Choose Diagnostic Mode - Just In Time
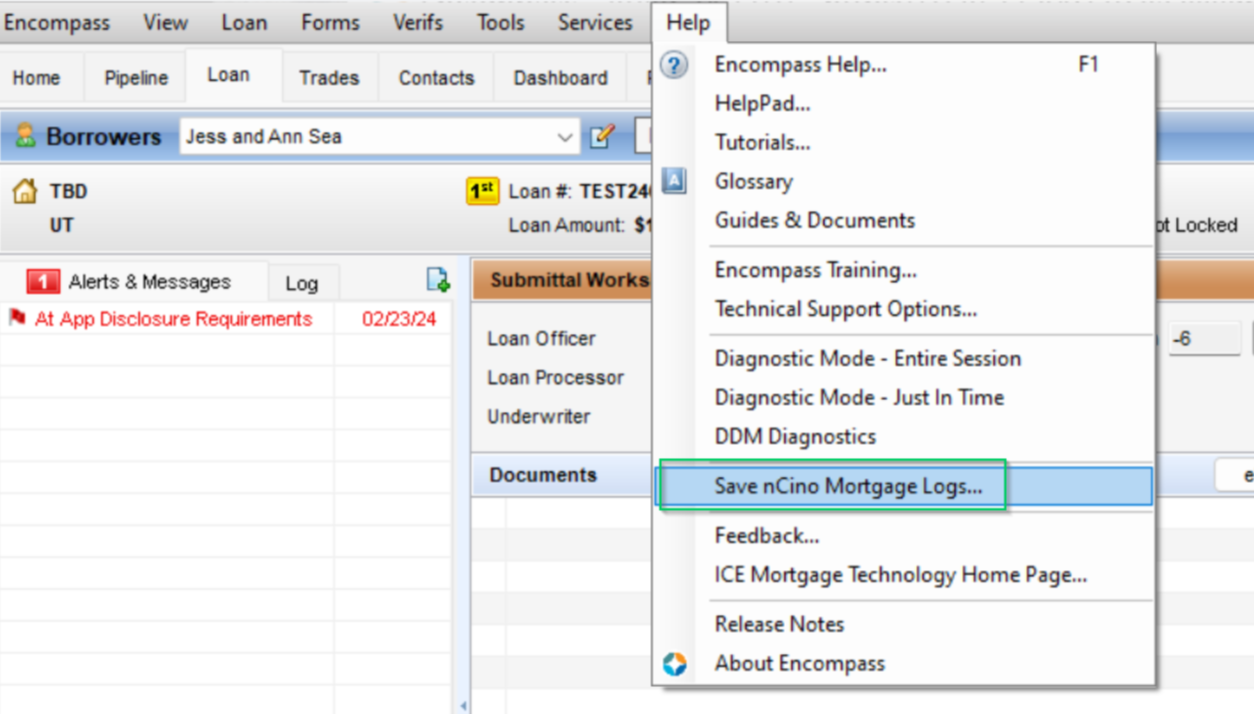 (903, 397)
